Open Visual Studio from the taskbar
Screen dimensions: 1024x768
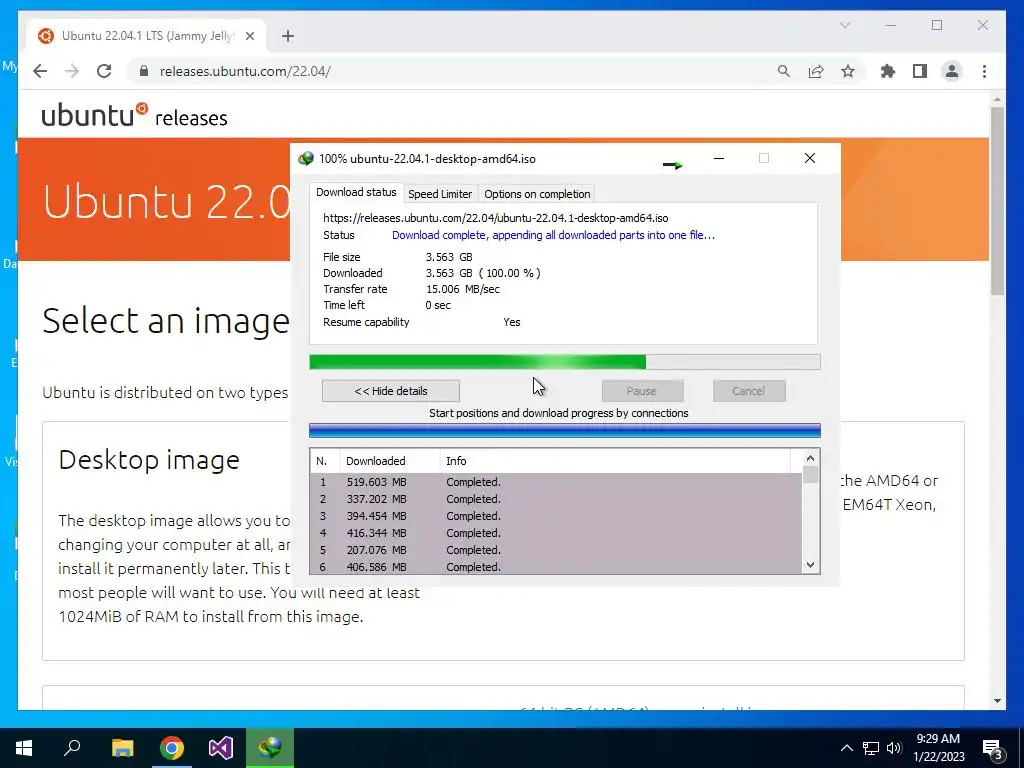point(221,748)
